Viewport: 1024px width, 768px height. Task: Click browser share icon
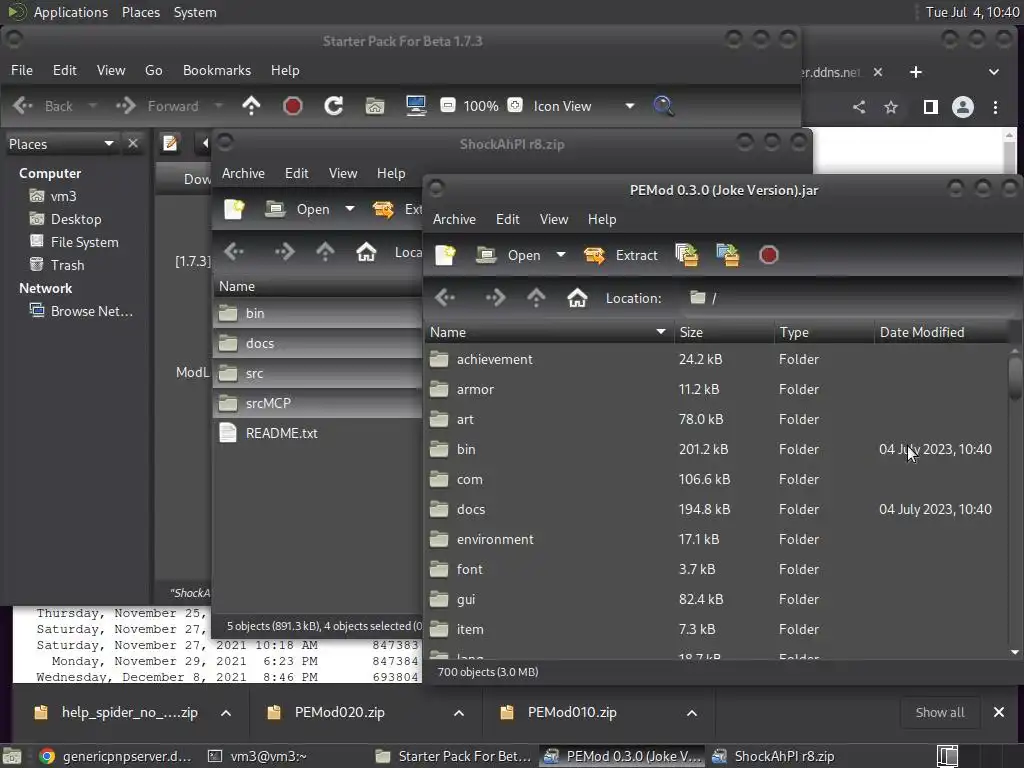(859, 107)
